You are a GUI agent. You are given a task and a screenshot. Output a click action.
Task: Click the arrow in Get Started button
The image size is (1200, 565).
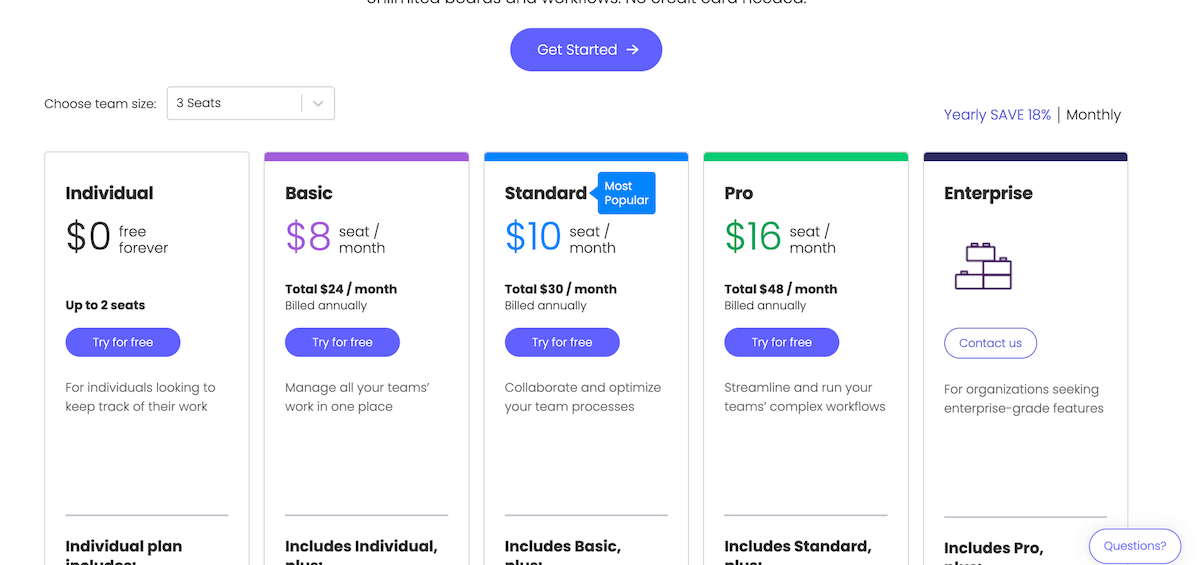[x=632, y=50]
